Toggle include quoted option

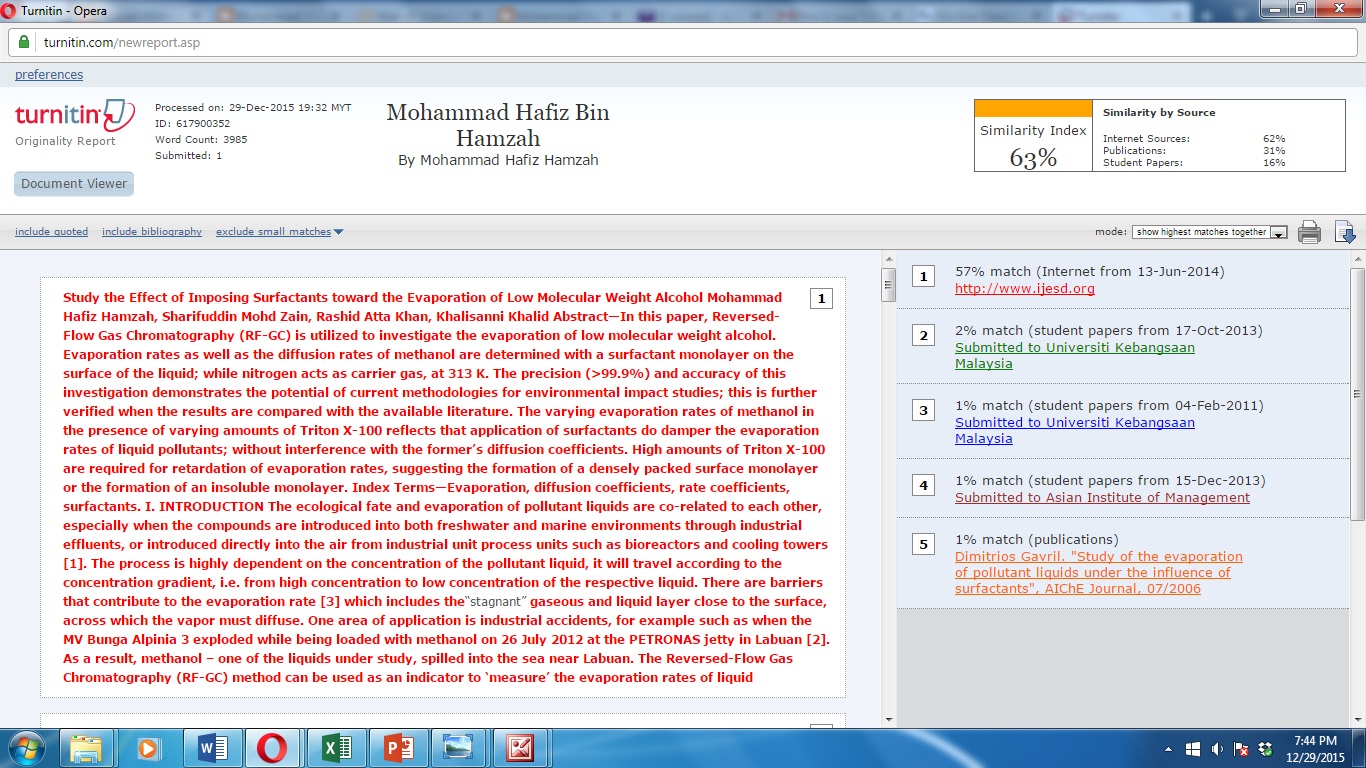point(51,232)
